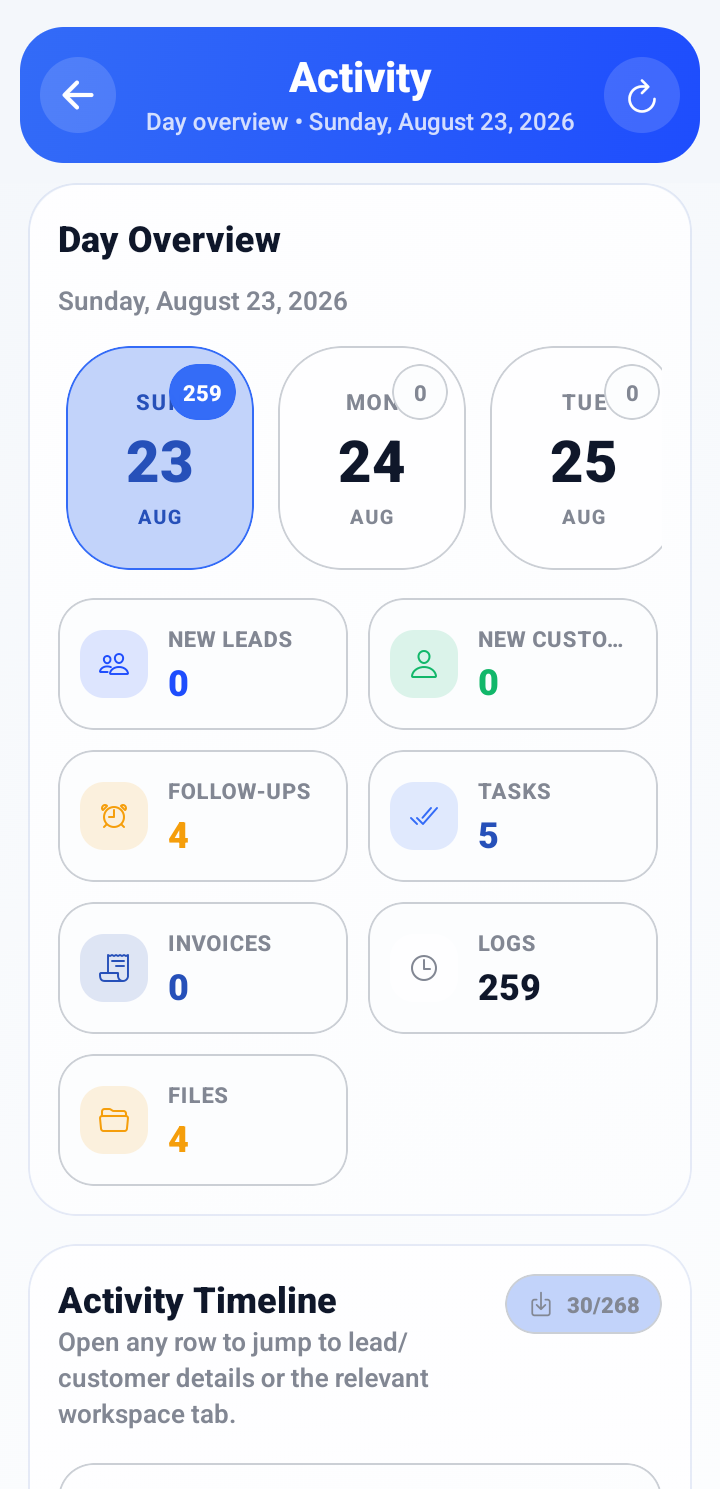Click the 0 badge on Monday card
This screenshot has height=1489, width=720.
coord(420,393)
